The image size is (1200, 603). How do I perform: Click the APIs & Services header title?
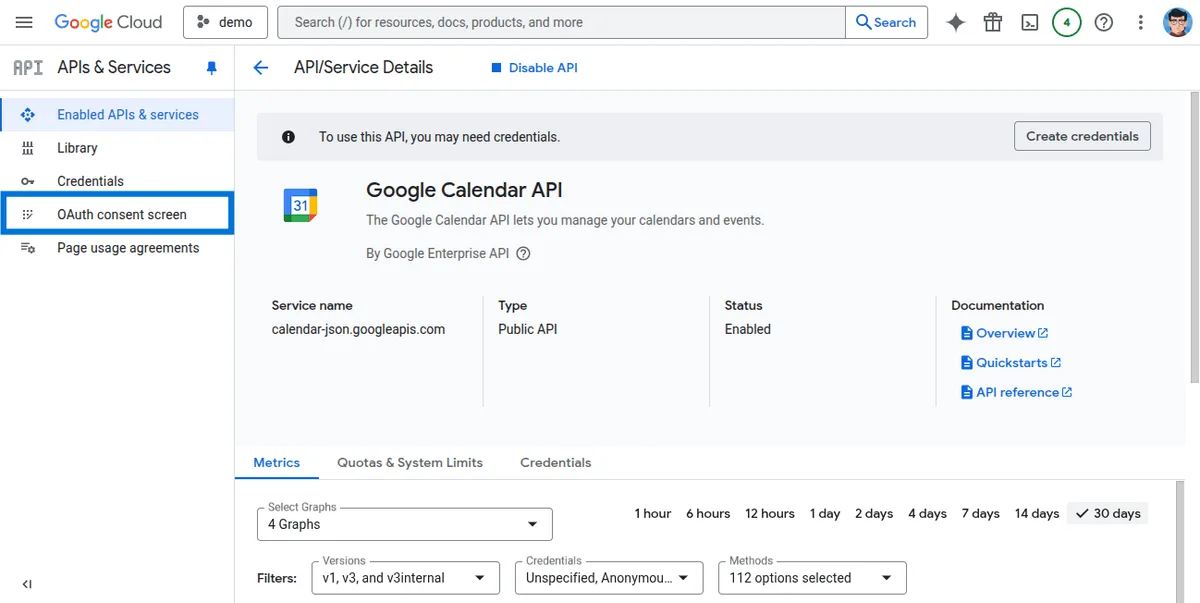tap(114, 67)
